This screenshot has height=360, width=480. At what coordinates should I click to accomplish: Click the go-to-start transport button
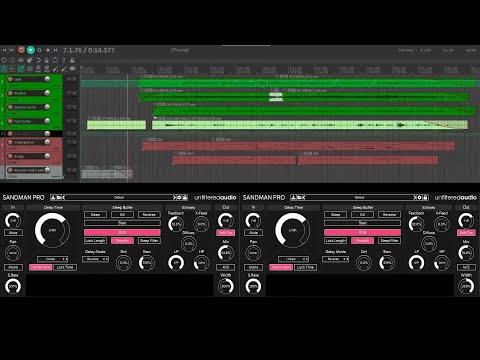[4, 50]
